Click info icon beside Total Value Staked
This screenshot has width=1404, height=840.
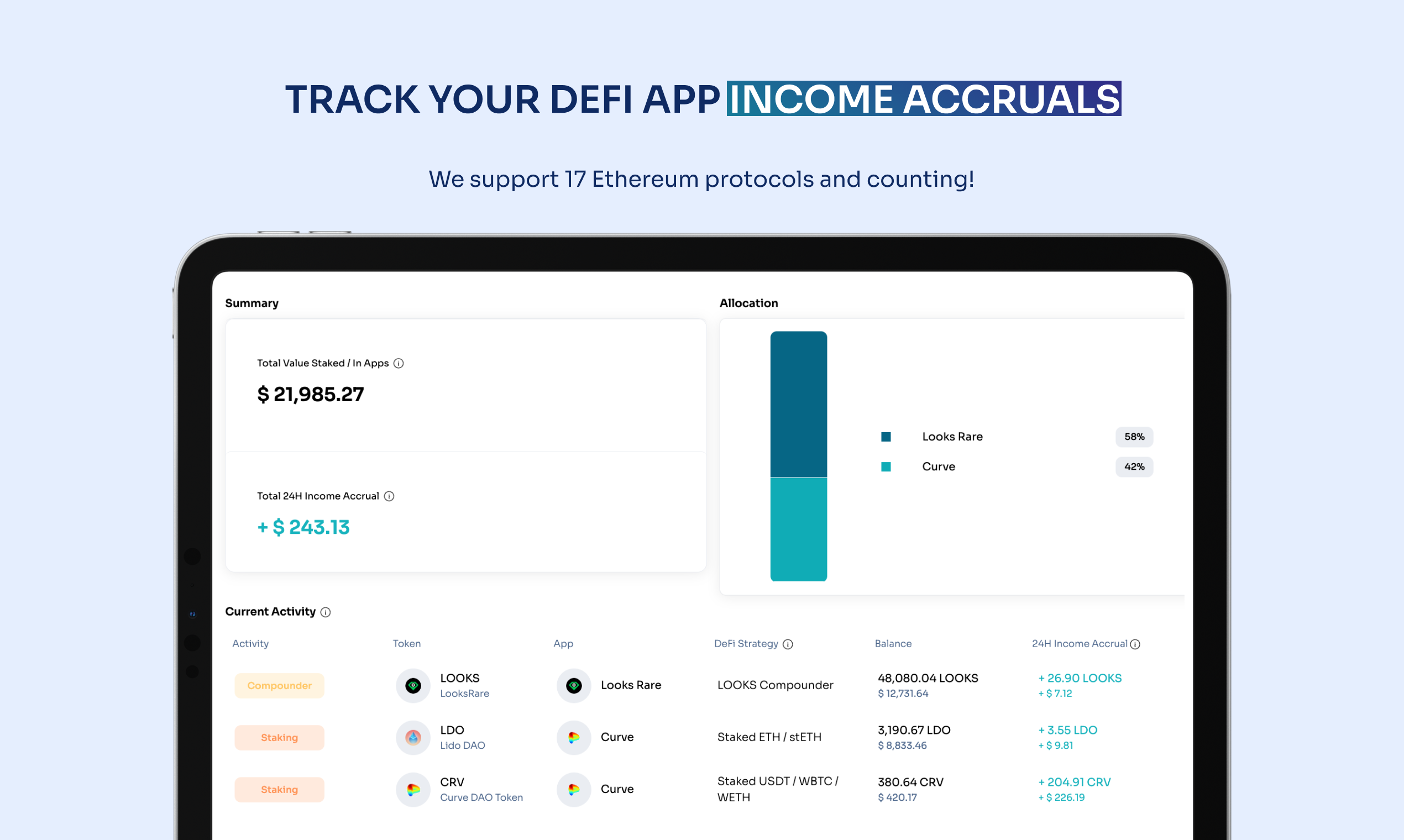(399, 364)
